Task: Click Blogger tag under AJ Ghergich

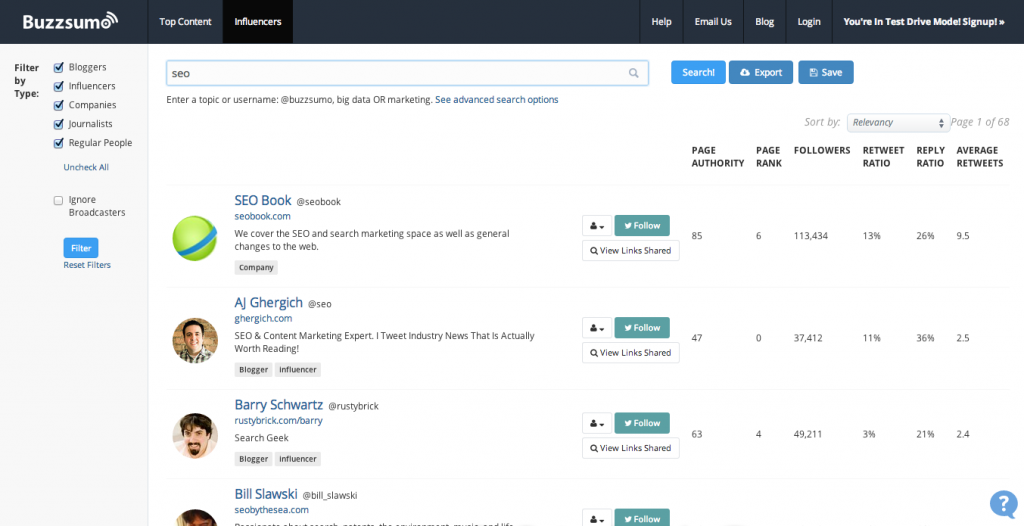Action: (x=253, y=370)
